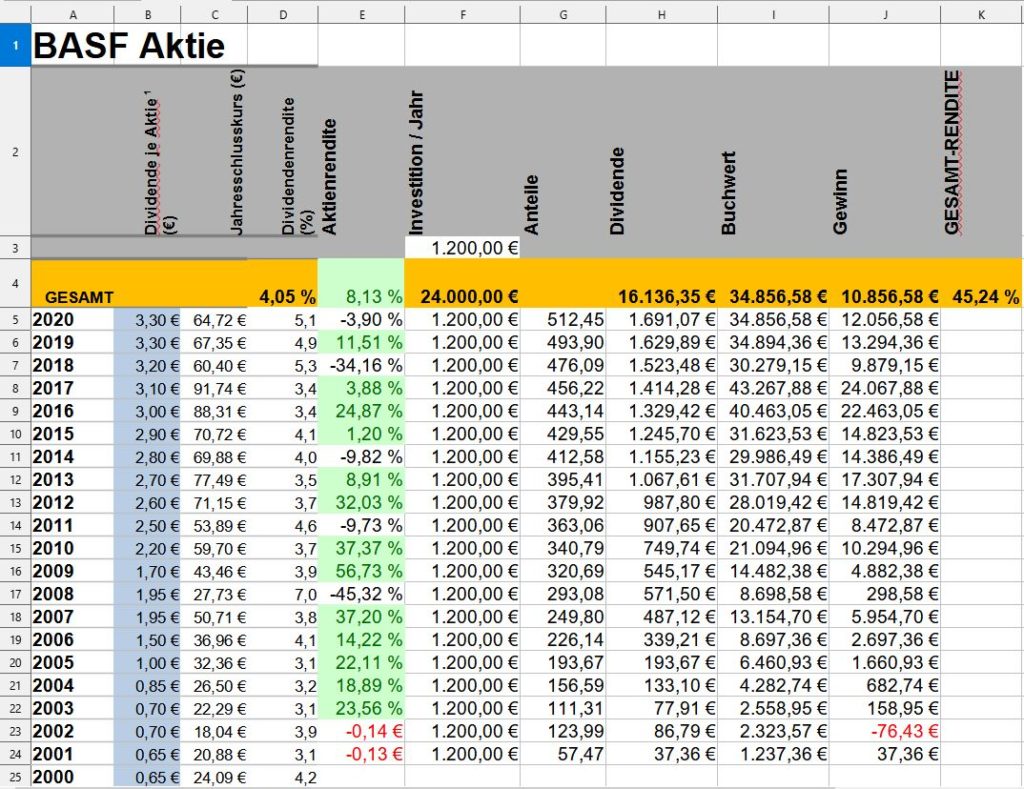Select 2012 stock return 32,03 %
1024x789 pixels.
click(361, 502)
